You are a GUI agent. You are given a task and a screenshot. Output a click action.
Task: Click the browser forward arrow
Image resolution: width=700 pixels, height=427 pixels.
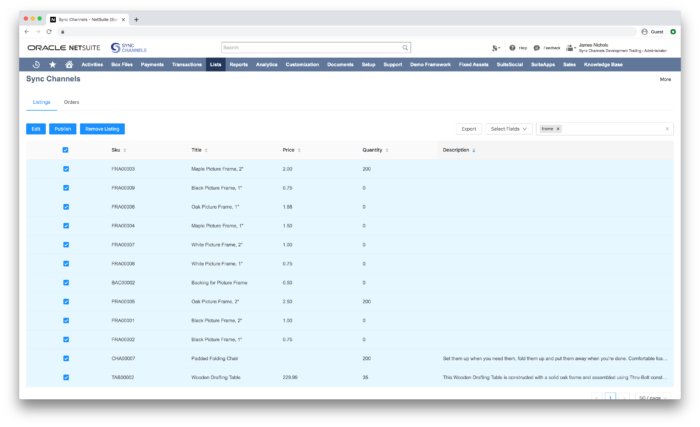pos(38,32)
